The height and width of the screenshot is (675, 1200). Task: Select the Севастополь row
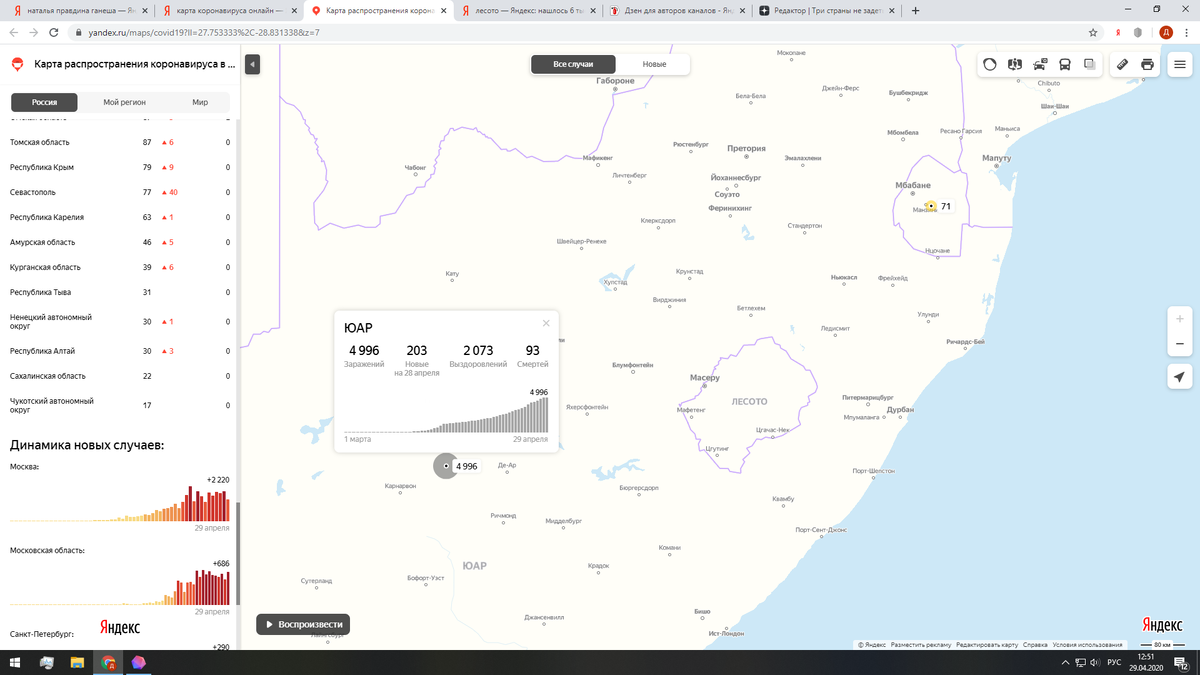[120, 192]
